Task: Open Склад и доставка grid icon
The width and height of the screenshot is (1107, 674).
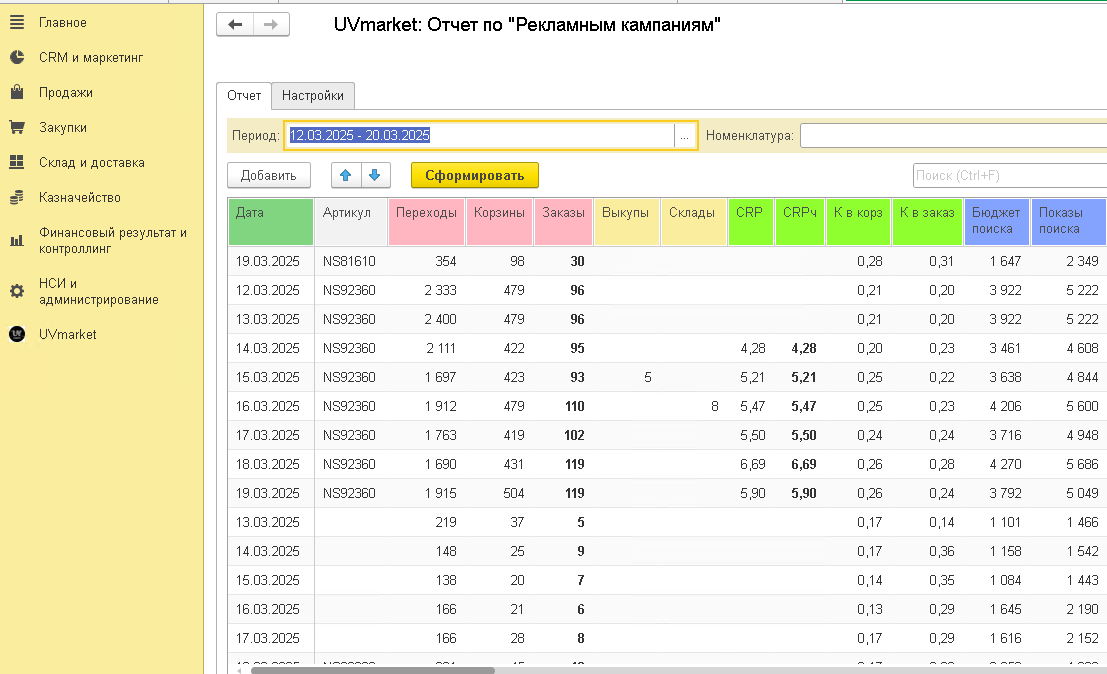Action: click(17, 162)
